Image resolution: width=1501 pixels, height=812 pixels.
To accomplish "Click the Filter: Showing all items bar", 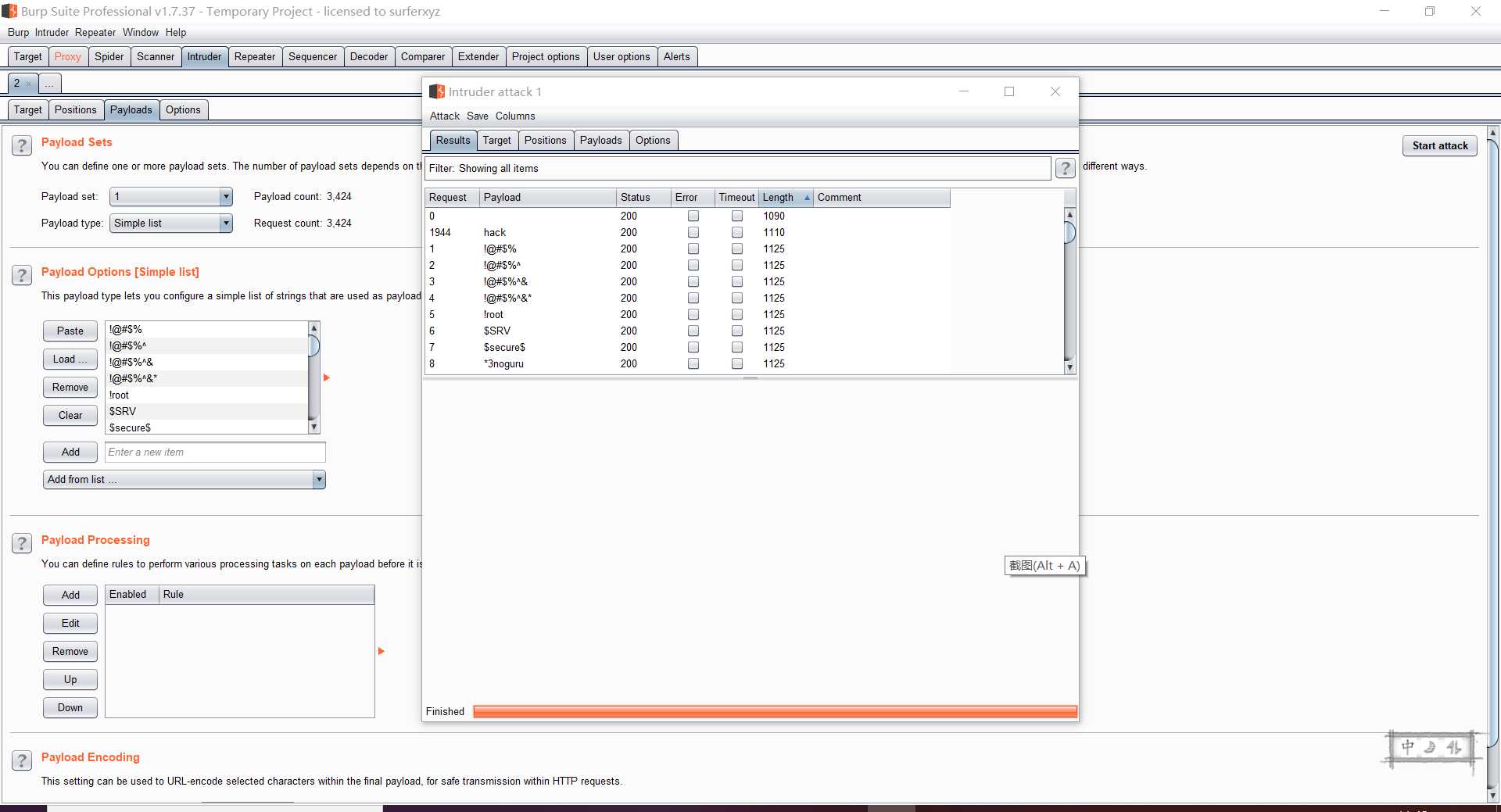I will click(737, 168).
